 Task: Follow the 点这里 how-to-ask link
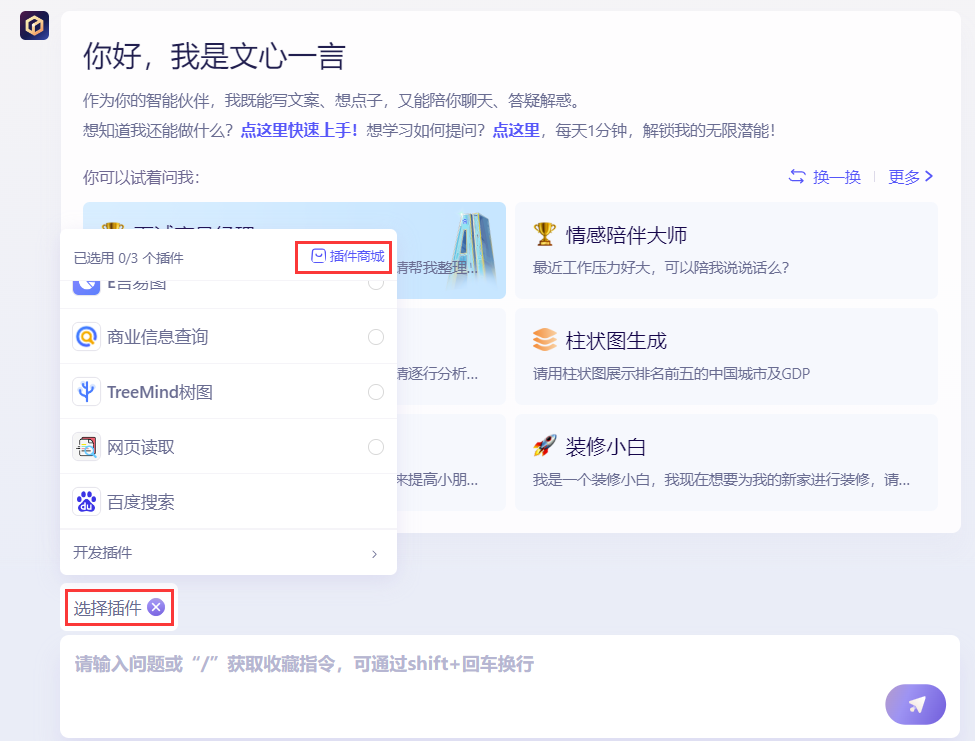[x=516, y=131]
